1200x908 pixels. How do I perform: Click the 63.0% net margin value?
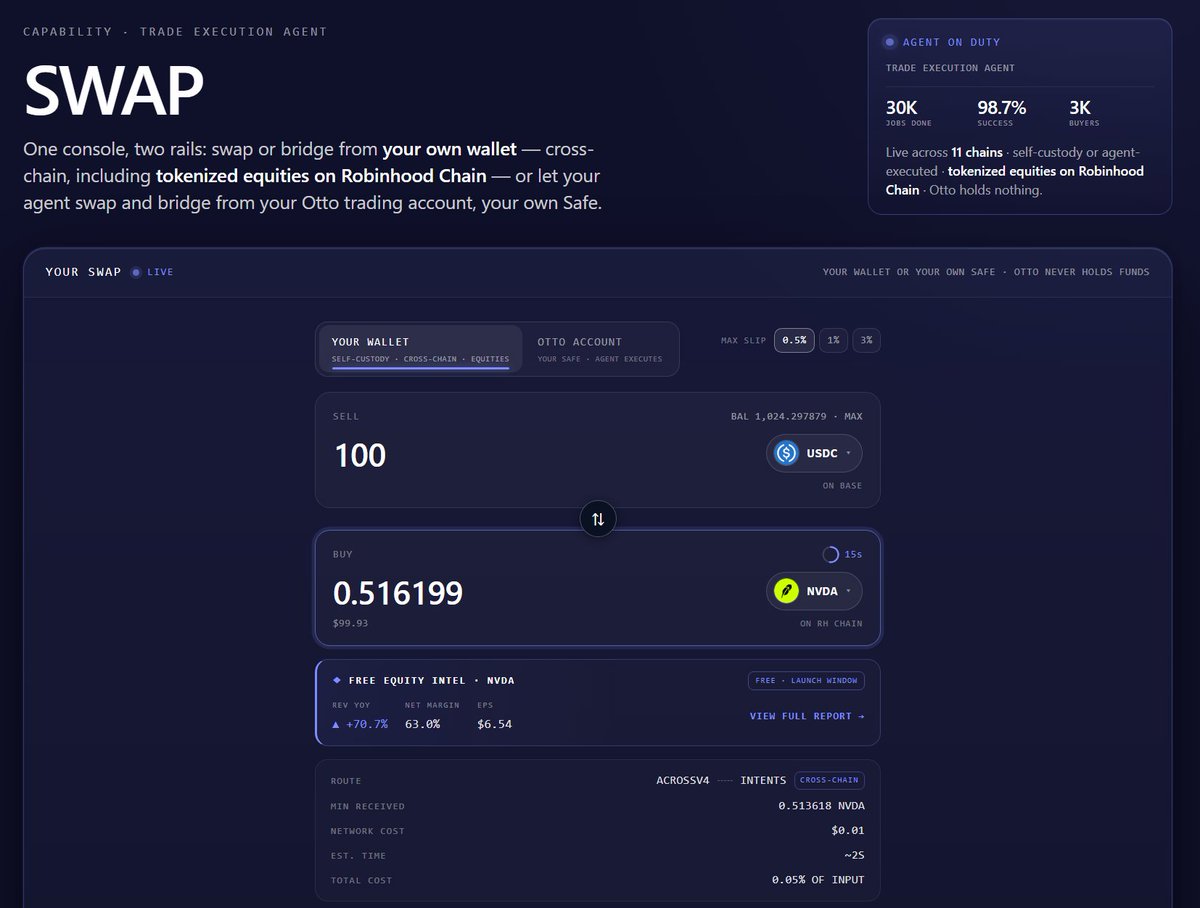tap(422, 724)
